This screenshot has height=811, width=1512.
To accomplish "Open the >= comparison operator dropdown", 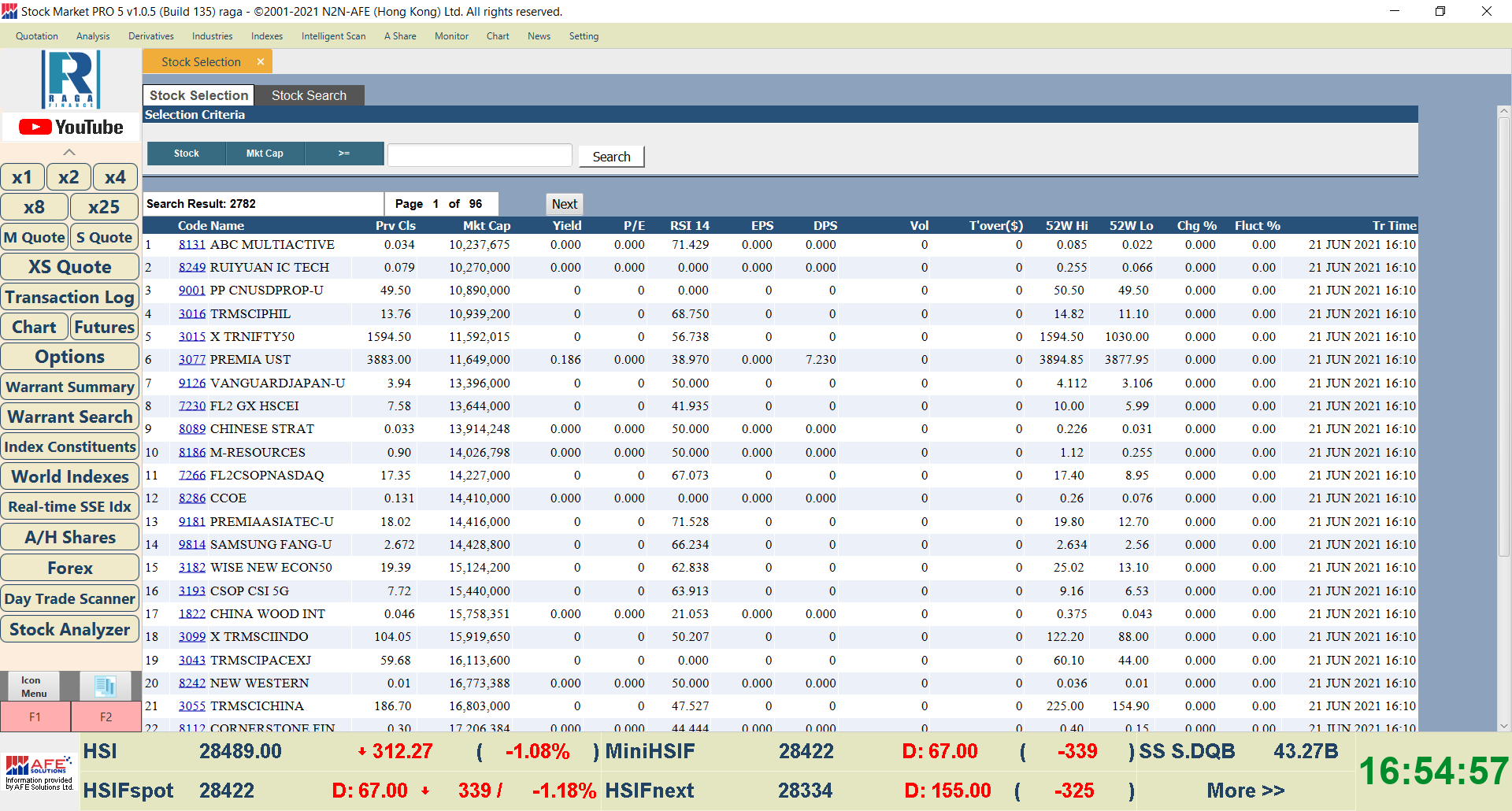I will click(344, 154).
